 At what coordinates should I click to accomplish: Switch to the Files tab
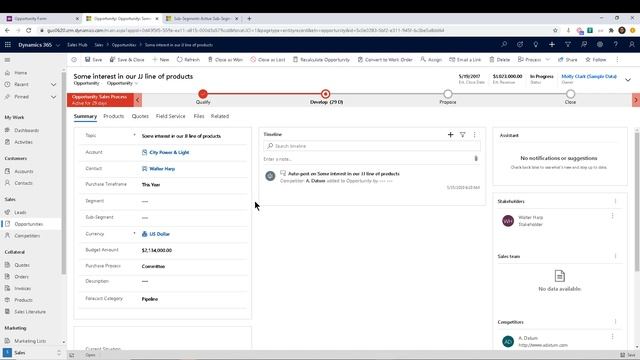[x=199, y=116]
